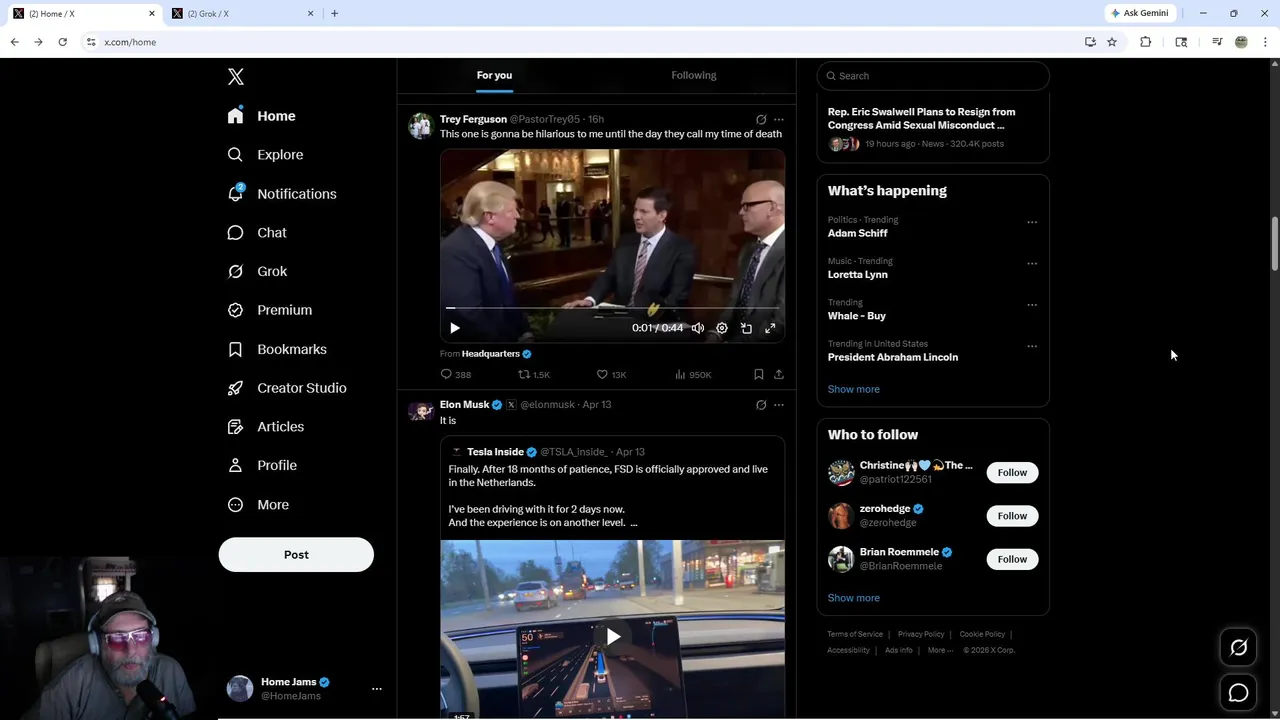Screen dimensions: 1280x720
Task: Like Trey Ferguson's post
Action: [611, 375]
